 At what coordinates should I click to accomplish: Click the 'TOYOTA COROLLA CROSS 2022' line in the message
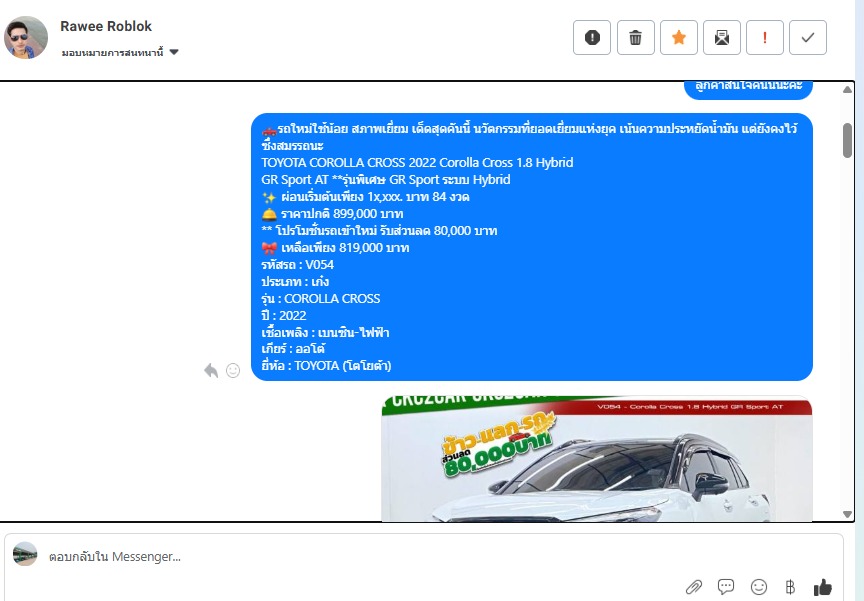417,163
